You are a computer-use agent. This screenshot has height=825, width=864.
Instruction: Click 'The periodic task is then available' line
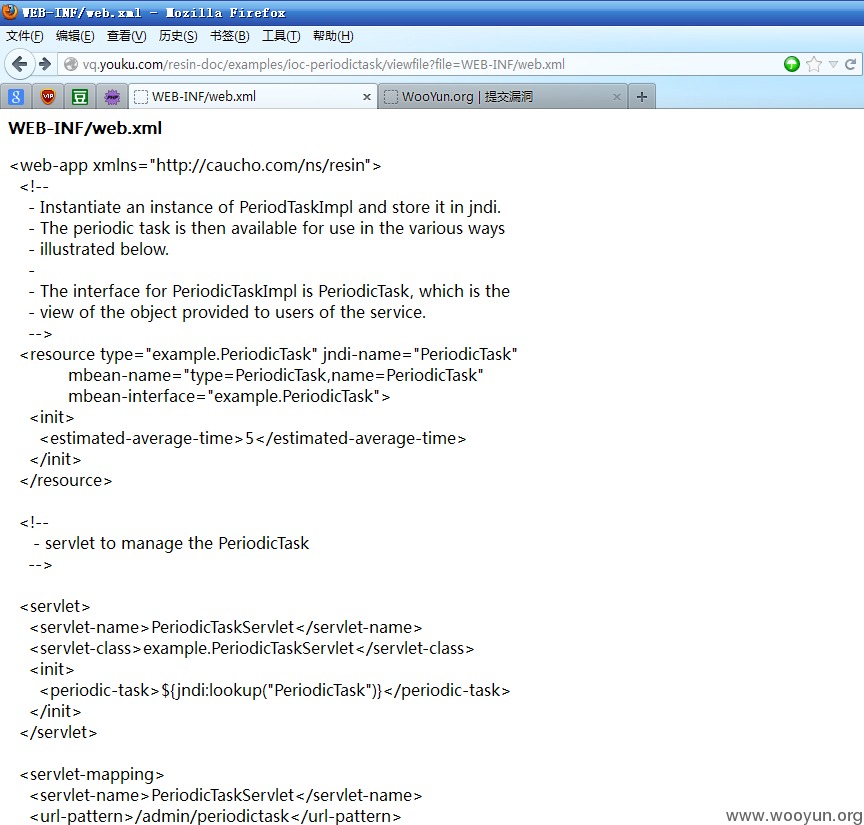pos(267,228)
